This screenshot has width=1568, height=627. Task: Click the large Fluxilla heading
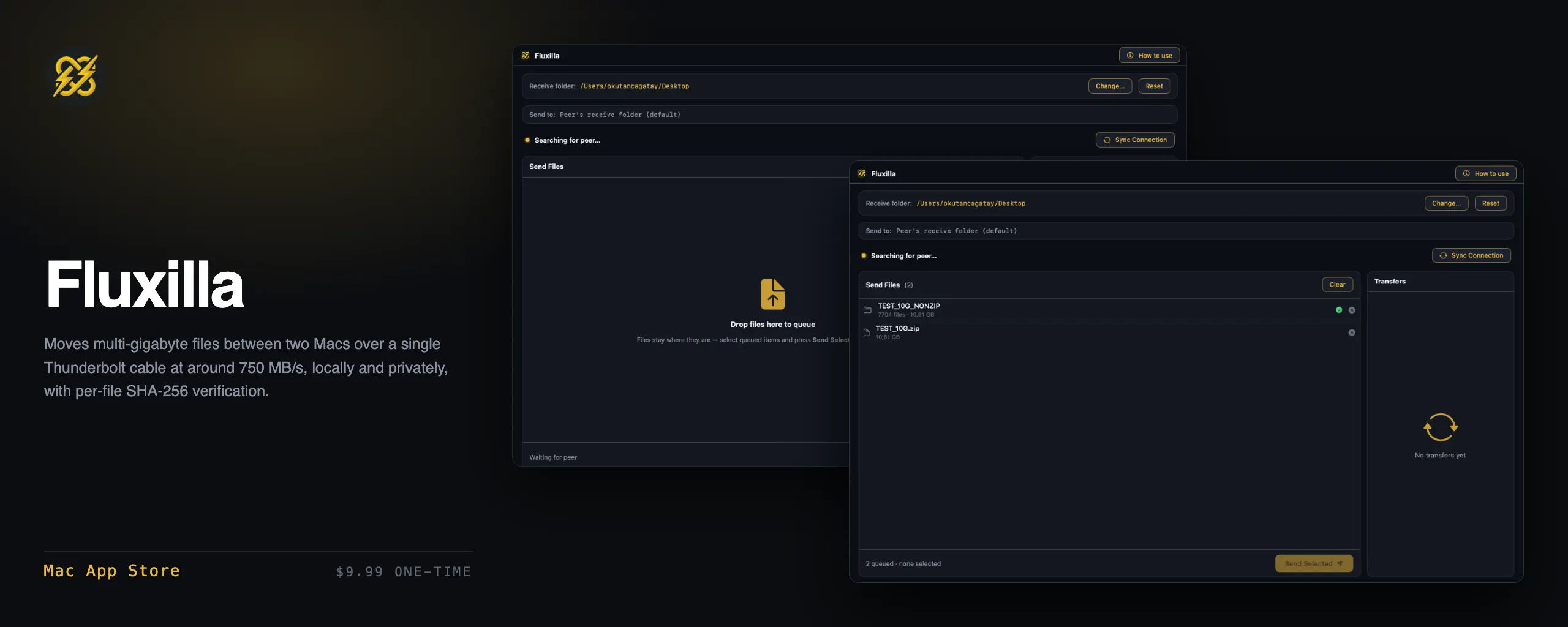(145, 285)
